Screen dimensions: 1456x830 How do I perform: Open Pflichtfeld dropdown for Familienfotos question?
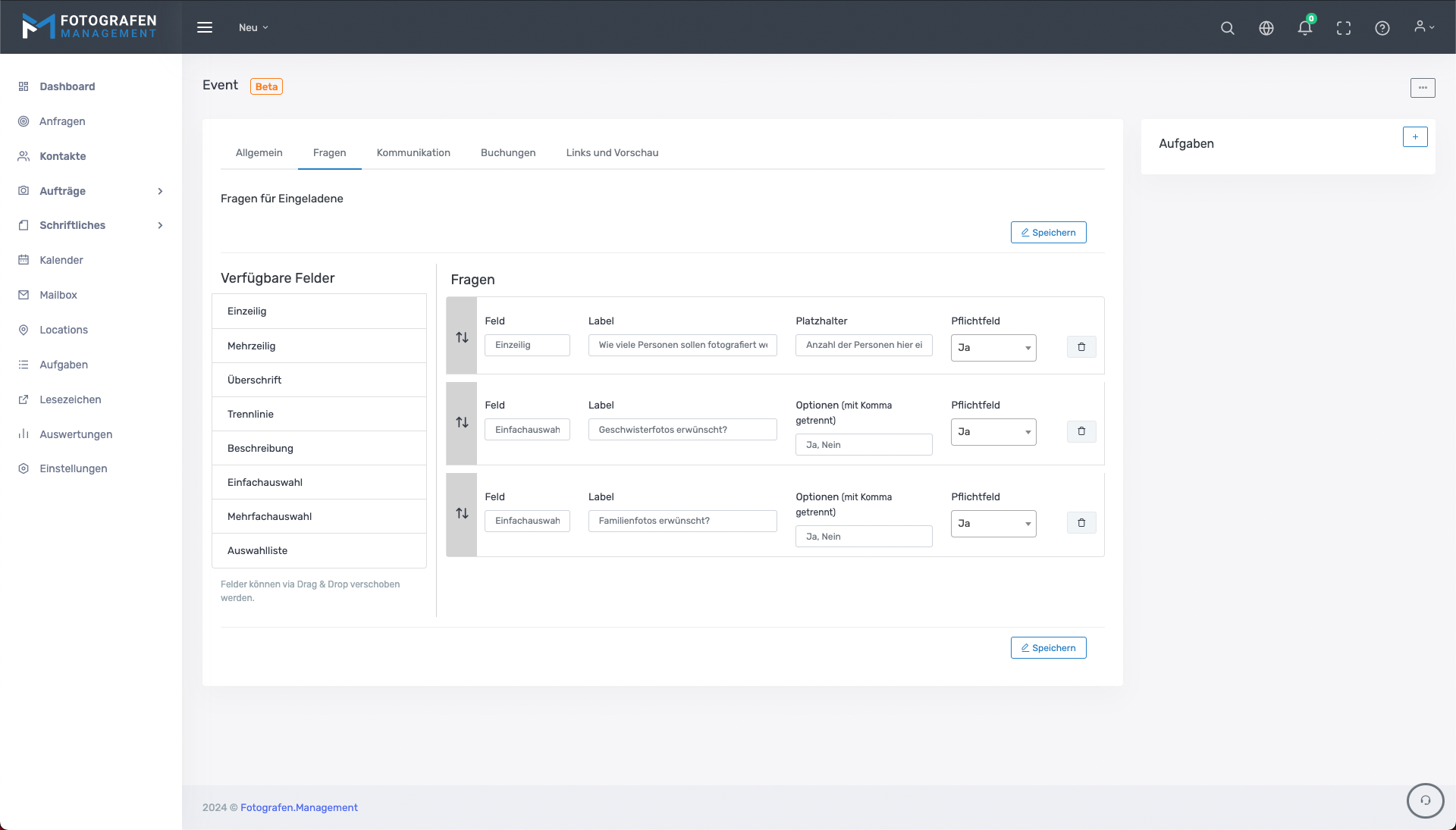(x=993, y=524)
